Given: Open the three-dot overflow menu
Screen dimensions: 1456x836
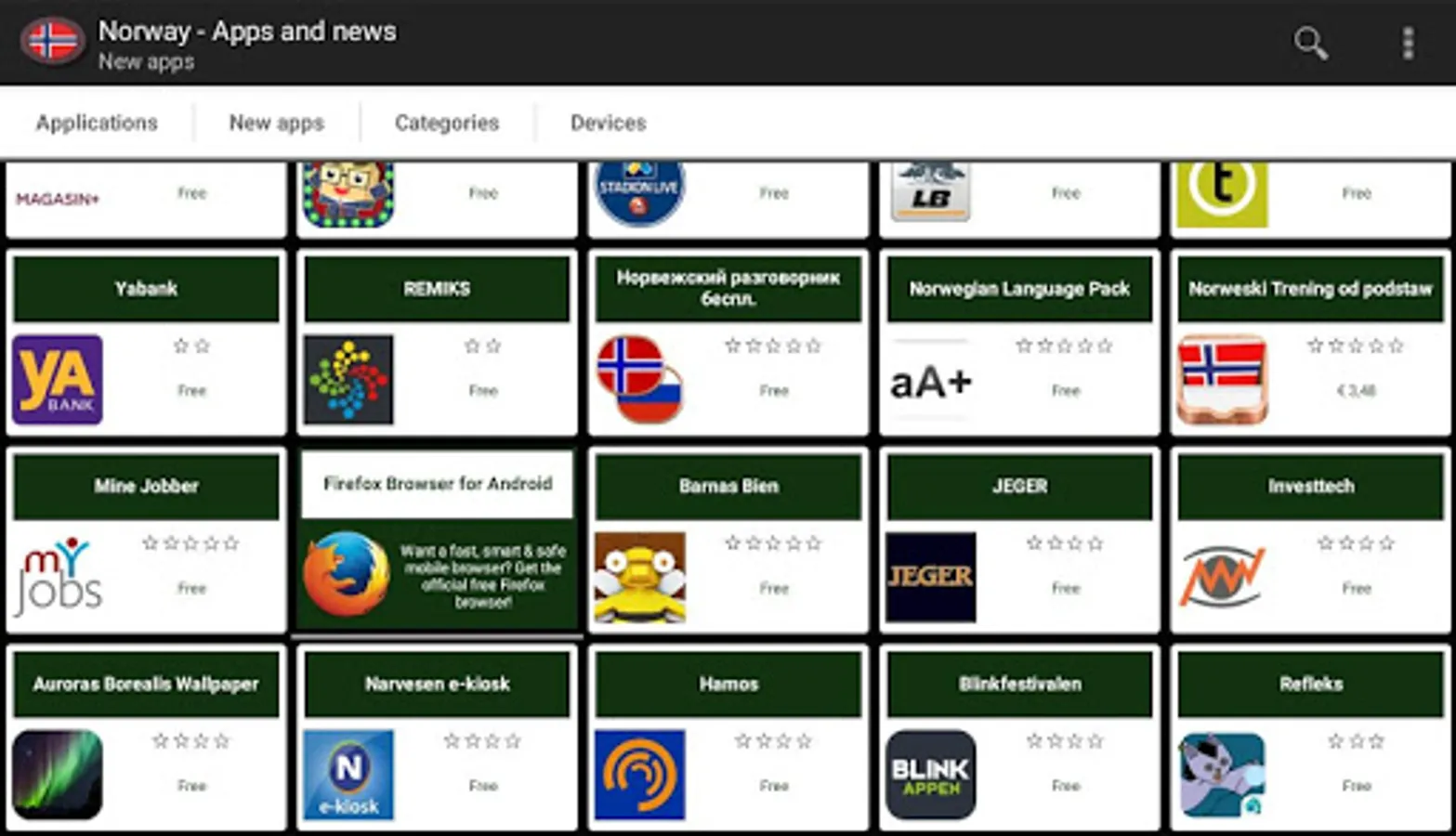Looking at the screenshot, I should (1409, 43).
